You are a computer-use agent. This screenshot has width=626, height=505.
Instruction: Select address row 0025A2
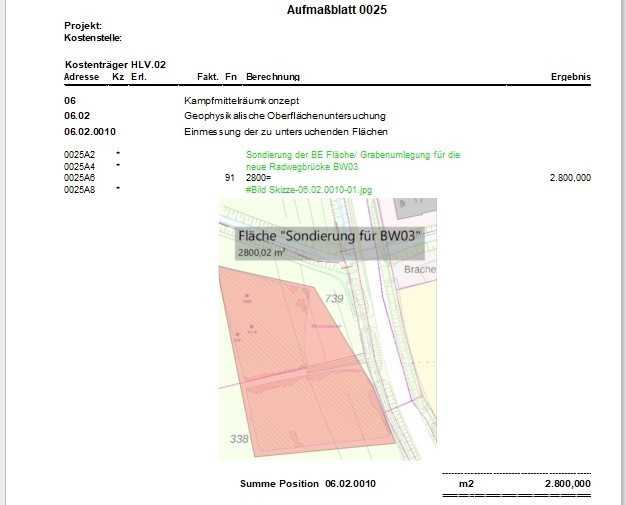pos(78,155)
